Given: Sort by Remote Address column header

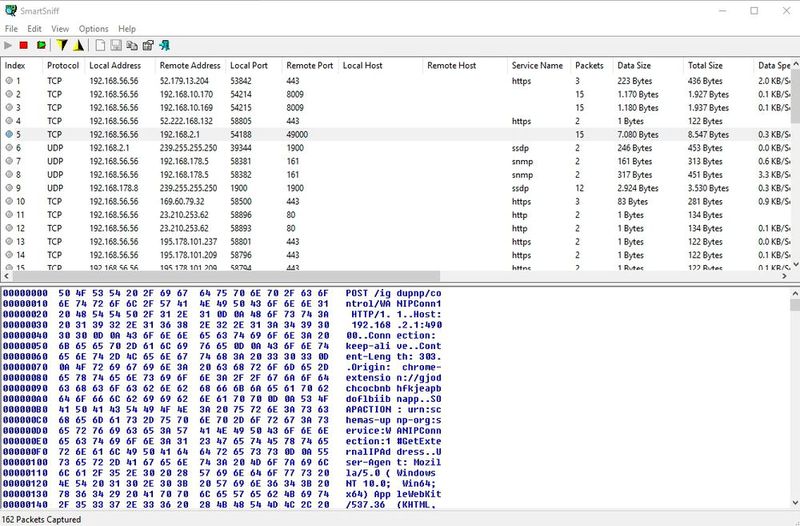Looking at the screenshot, I should (190, 65).
